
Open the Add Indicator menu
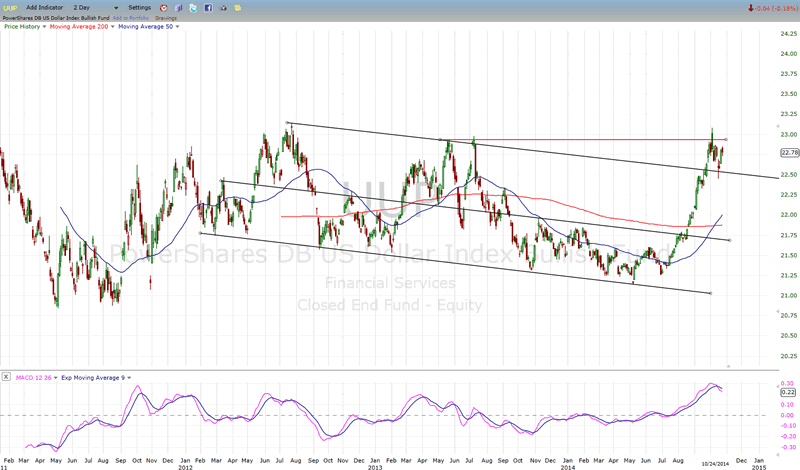(x=46, y=7)
